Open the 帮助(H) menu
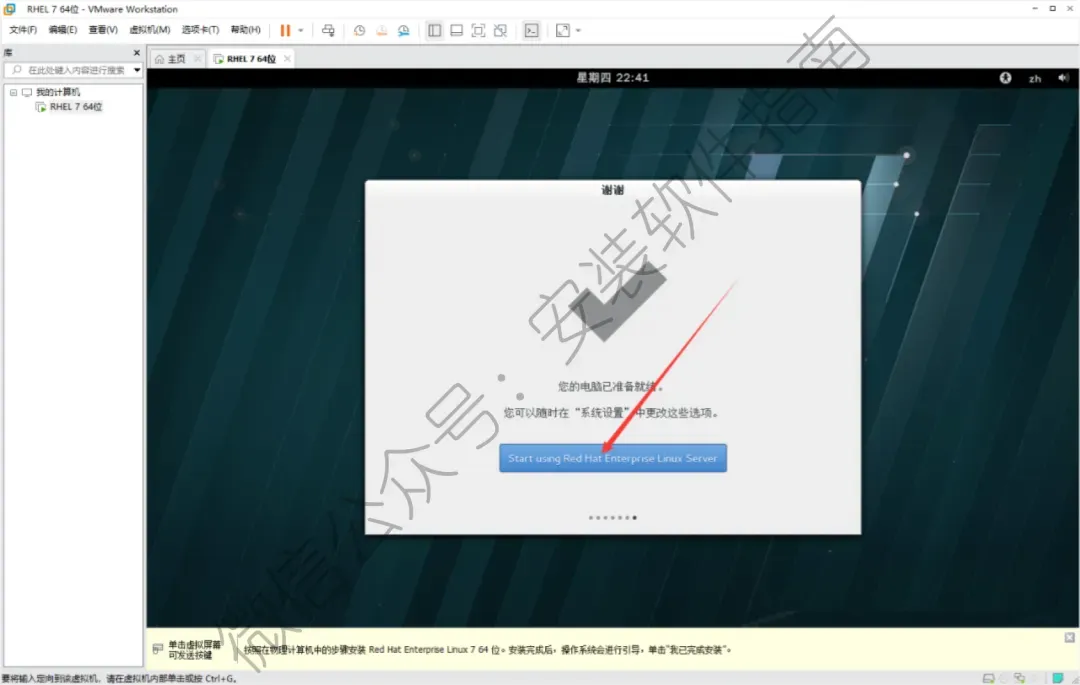The height and width of the screenshot is (685, 1080). pyautogui.click(x=245, y=30)
